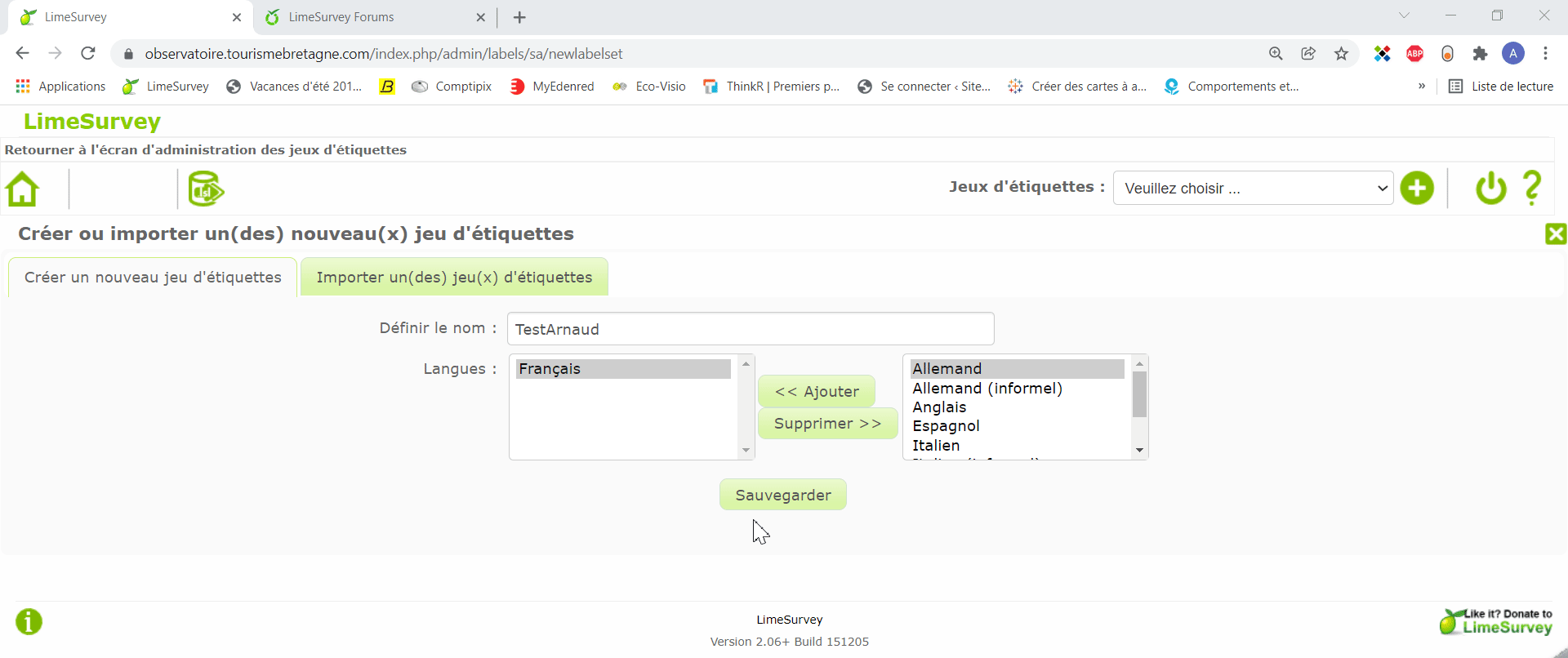1568x658 pixels.
Task: Select Anglais in the languages list
Action: coord(939,407)
